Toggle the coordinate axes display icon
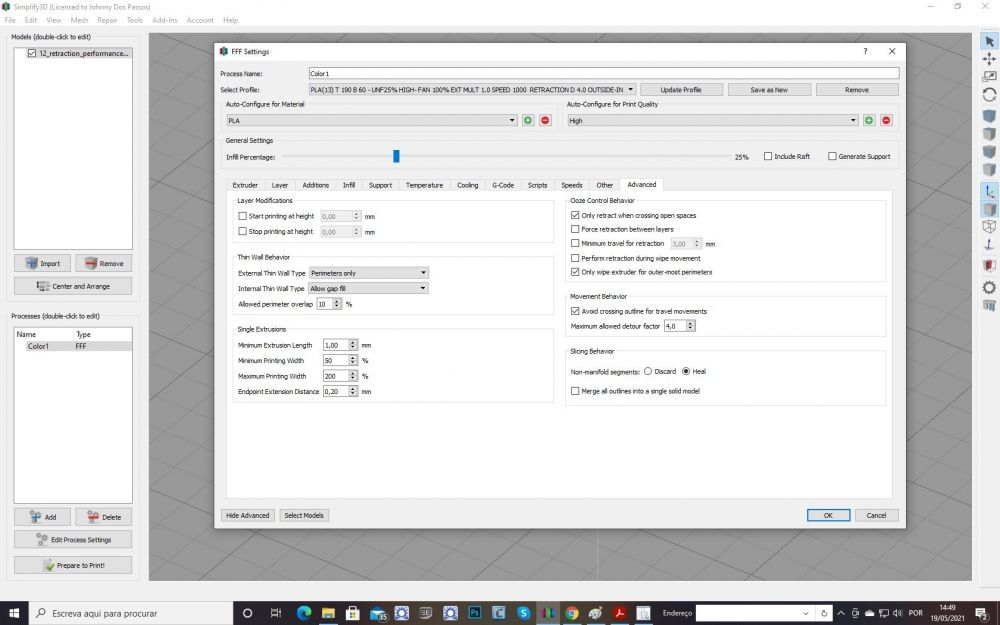The image size is (1000, 625). click(989, 191)
